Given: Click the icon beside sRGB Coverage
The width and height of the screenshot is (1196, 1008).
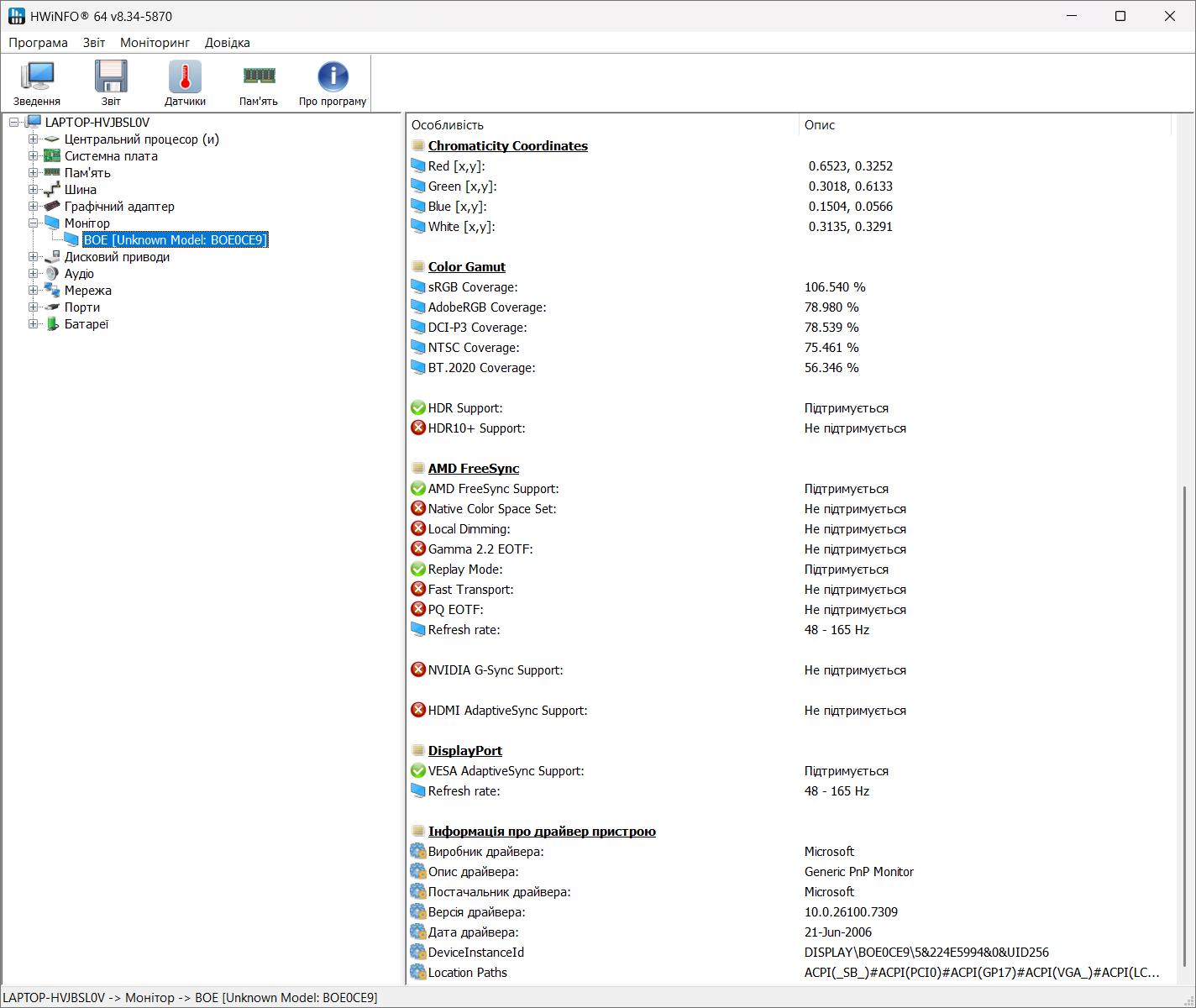Looking at the screenshot, I should point(418,286).
